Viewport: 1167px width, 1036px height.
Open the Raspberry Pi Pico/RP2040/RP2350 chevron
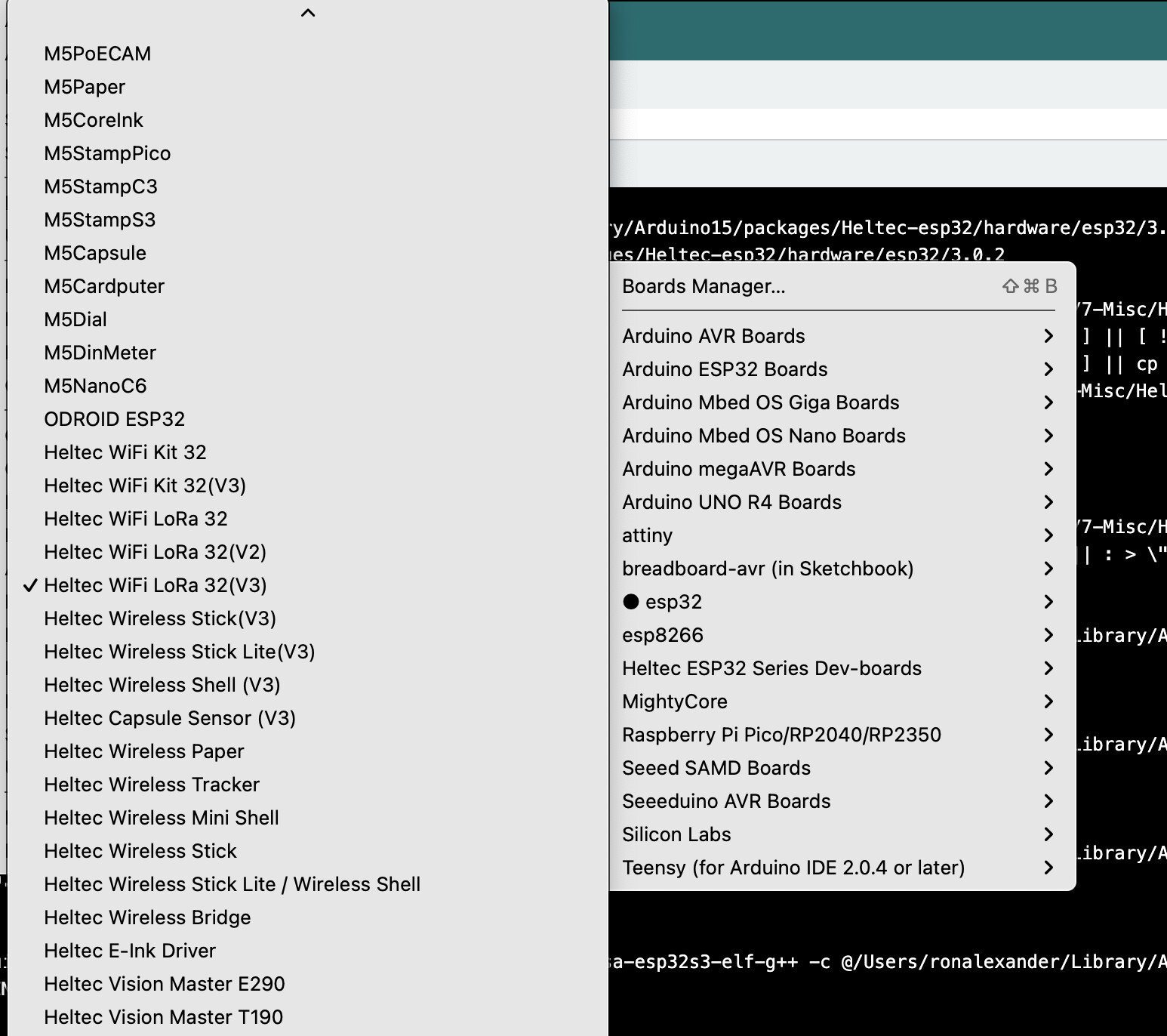[1048, 735]
